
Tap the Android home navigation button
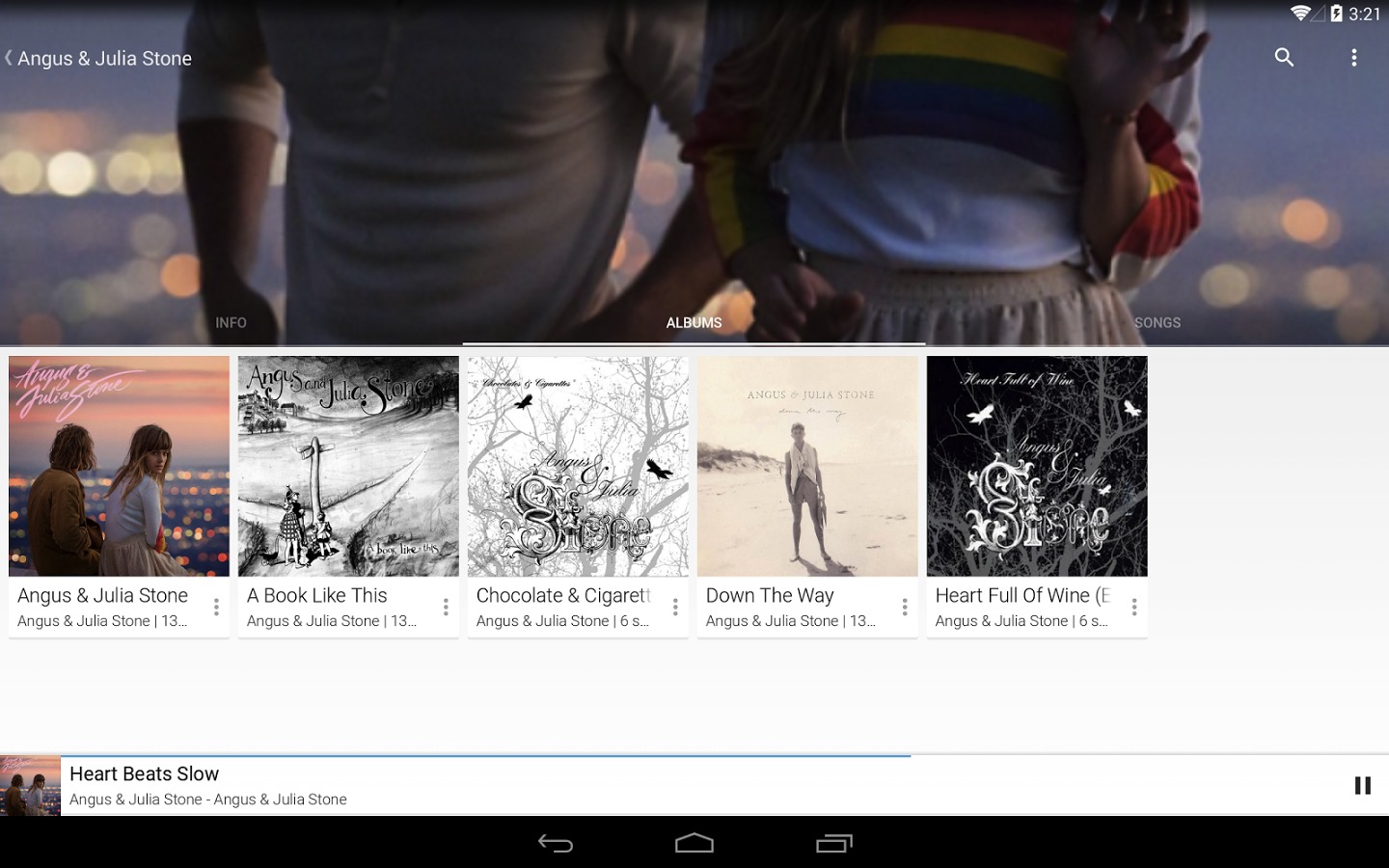(694, 844)
